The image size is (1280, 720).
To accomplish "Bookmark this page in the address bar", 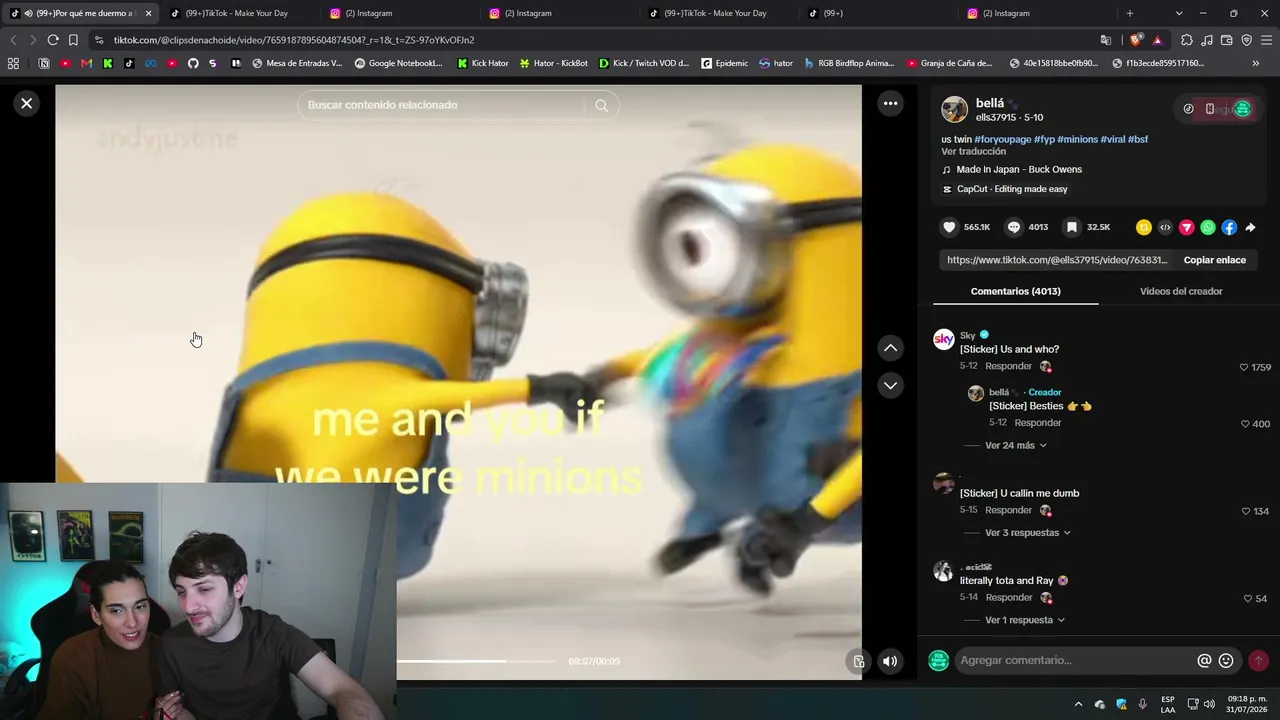I will 73,40.
